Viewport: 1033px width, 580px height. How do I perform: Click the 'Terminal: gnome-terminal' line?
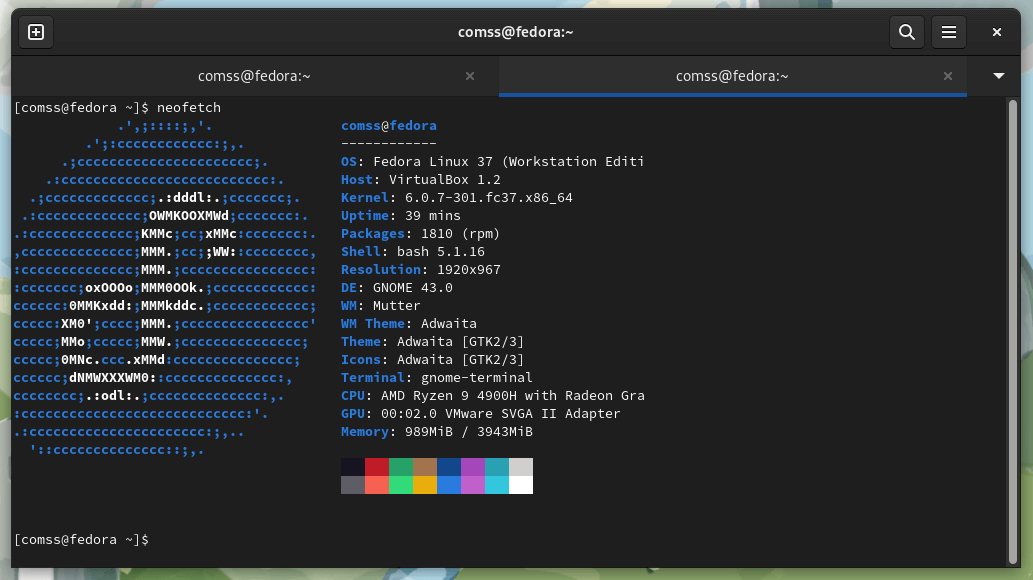436,378
